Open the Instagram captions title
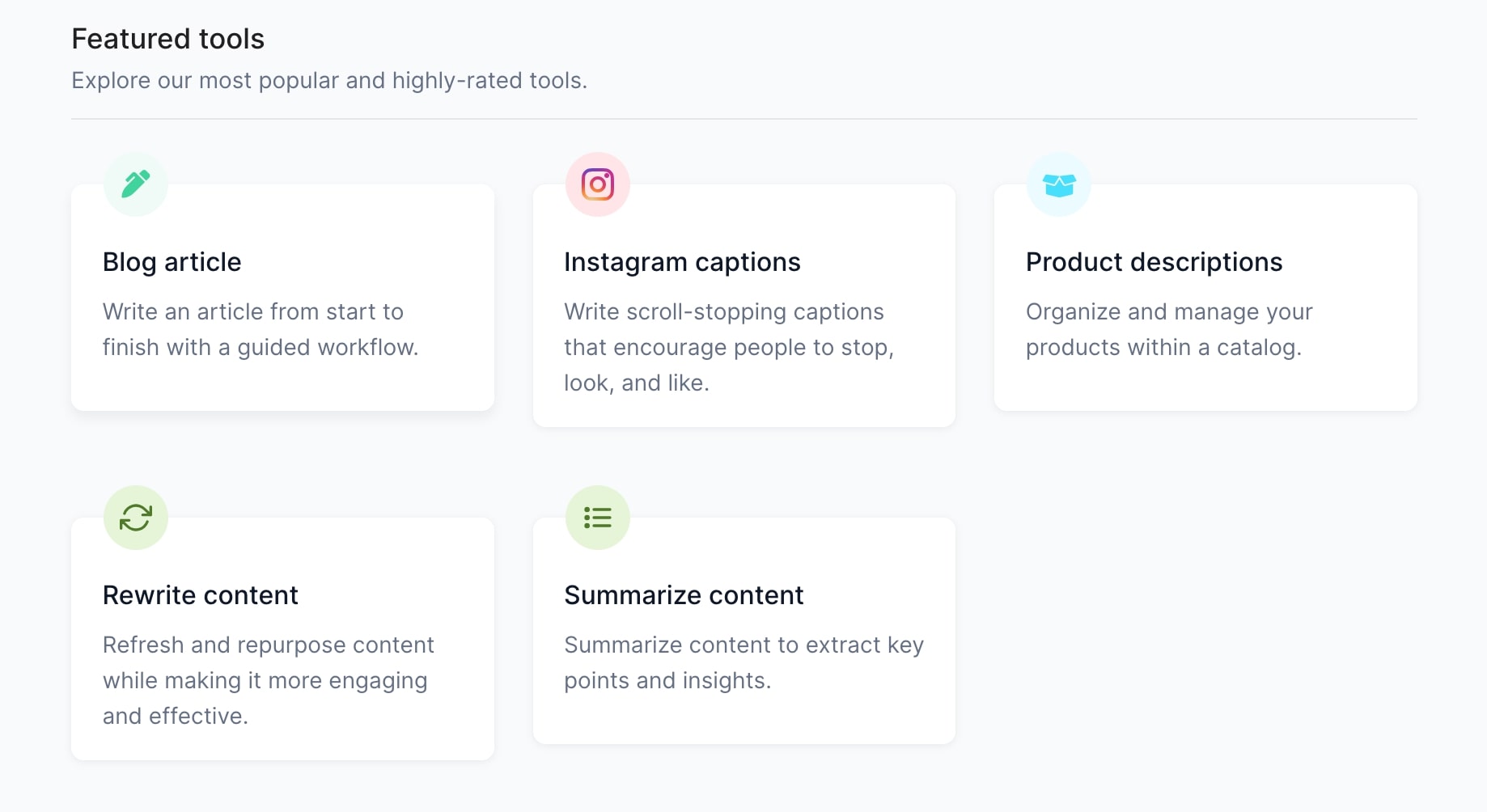1487x812 pixels. pos(682,262)
